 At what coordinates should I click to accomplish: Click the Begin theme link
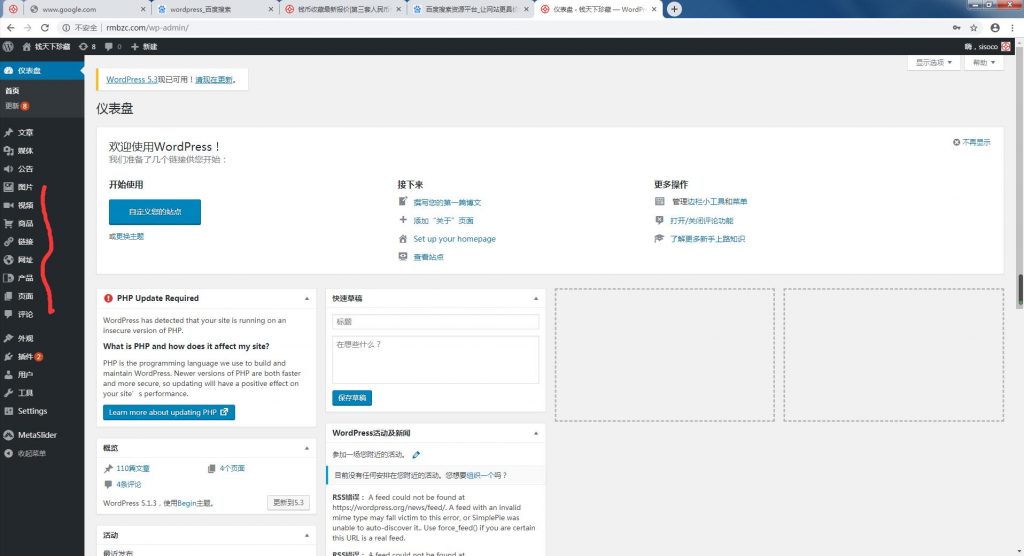coord(187,503)
